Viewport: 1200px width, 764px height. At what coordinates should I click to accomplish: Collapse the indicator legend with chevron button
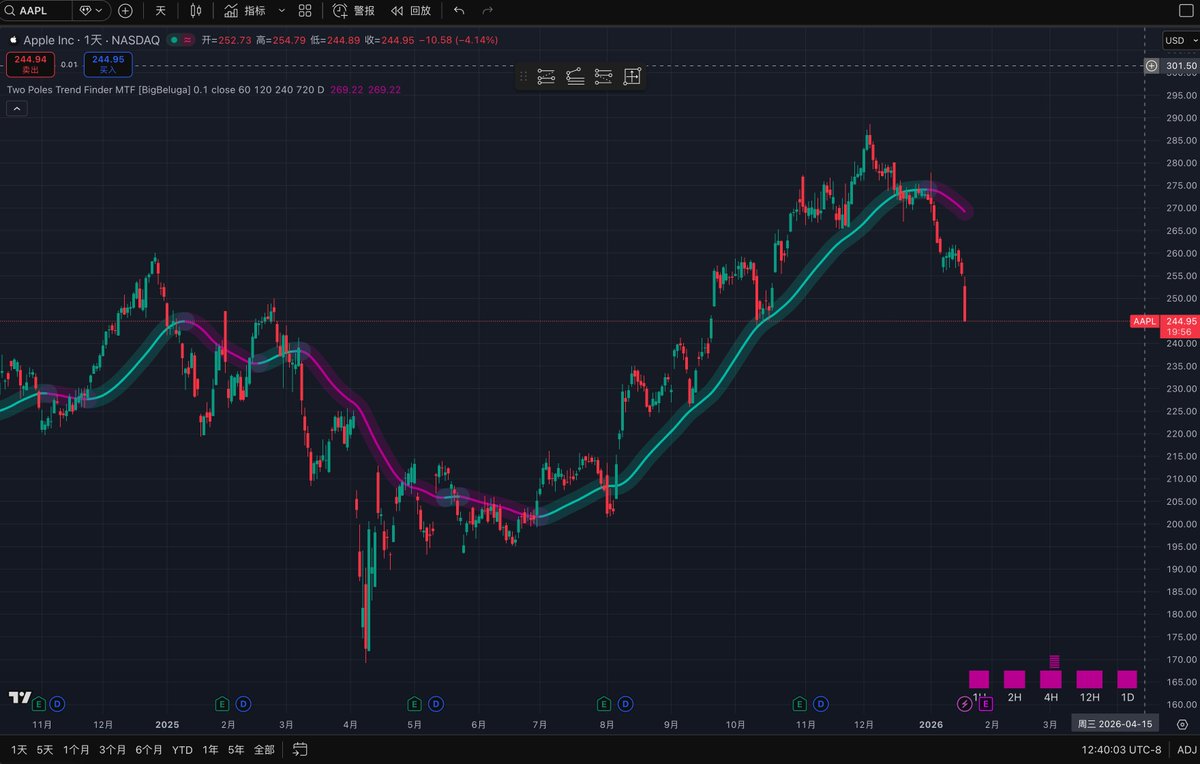tap(16, 108)
